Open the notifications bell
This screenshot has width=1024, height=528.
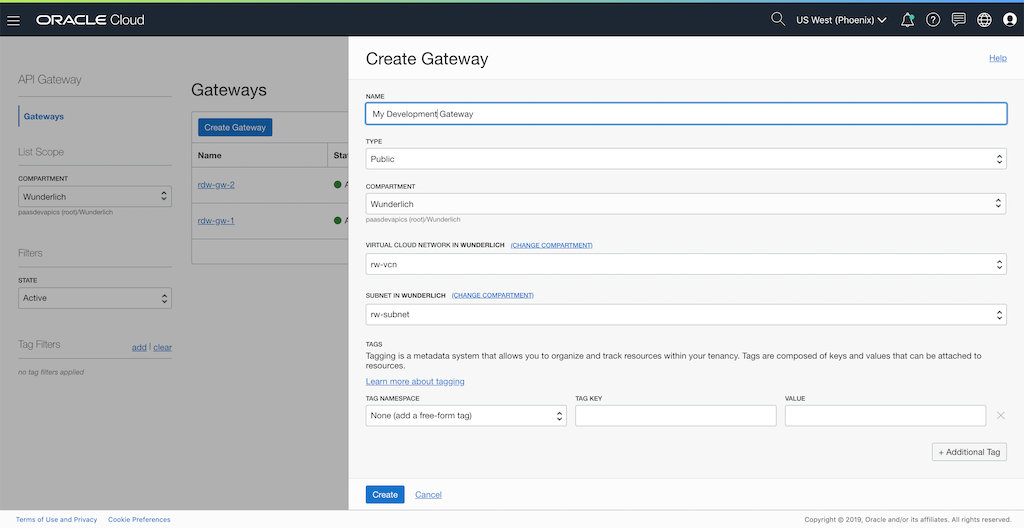(907, 20)
